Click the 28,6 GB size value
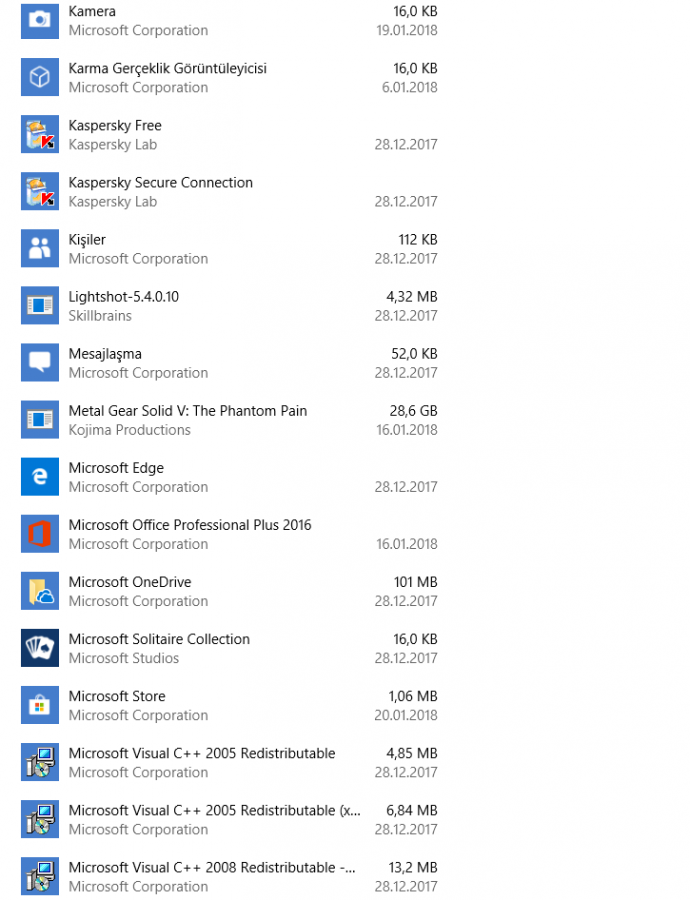 point(413,411)
